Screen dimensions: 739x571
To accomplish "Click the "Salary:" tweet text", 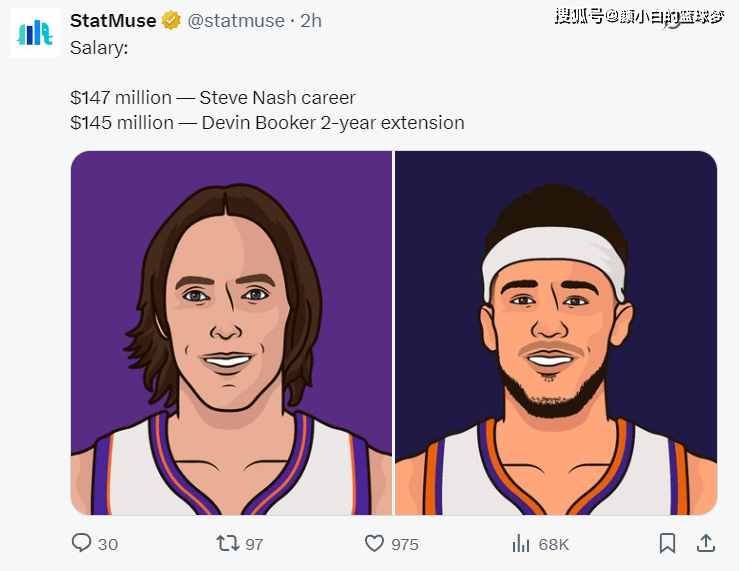I will (99, 47).
